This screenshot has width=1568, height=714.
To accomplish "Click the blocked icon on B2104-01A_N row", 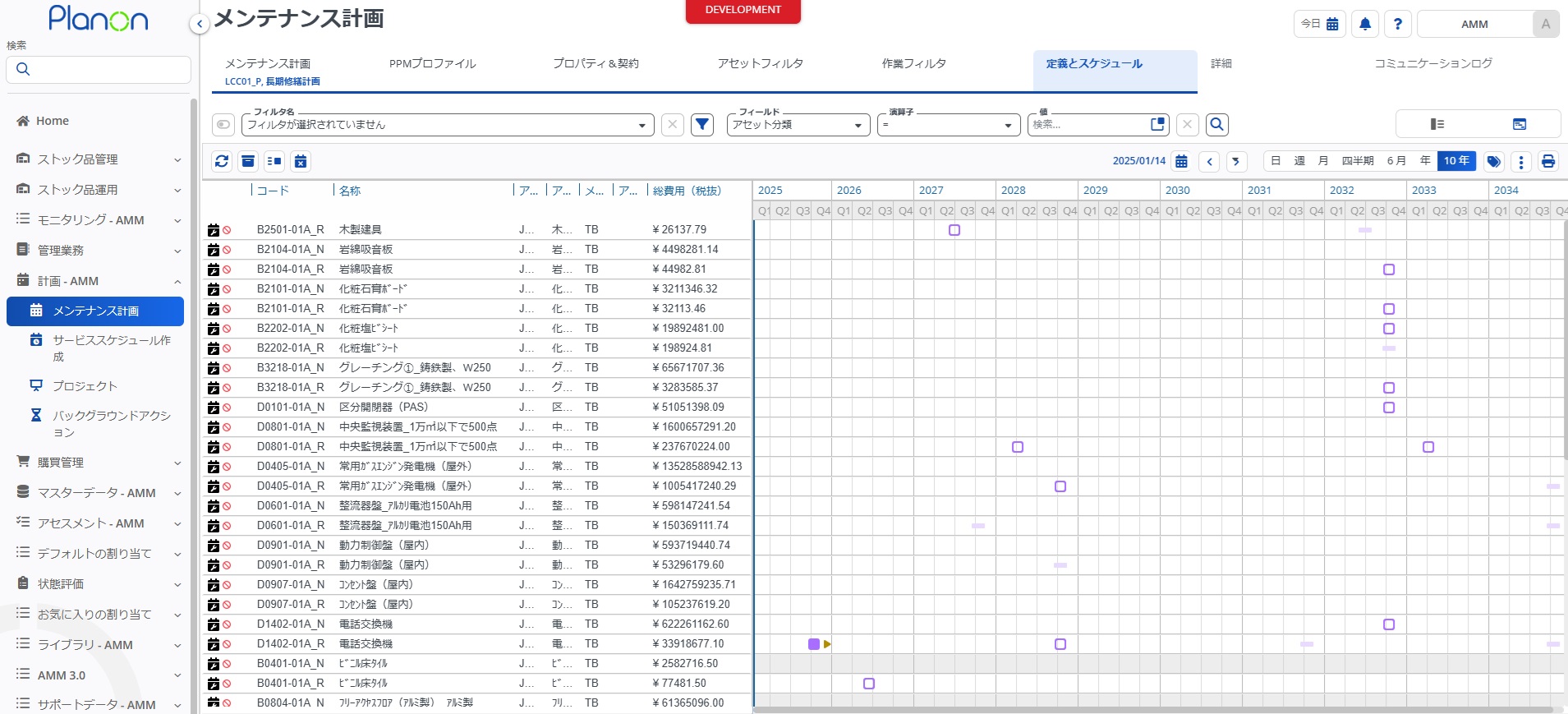I will point(227,250).
